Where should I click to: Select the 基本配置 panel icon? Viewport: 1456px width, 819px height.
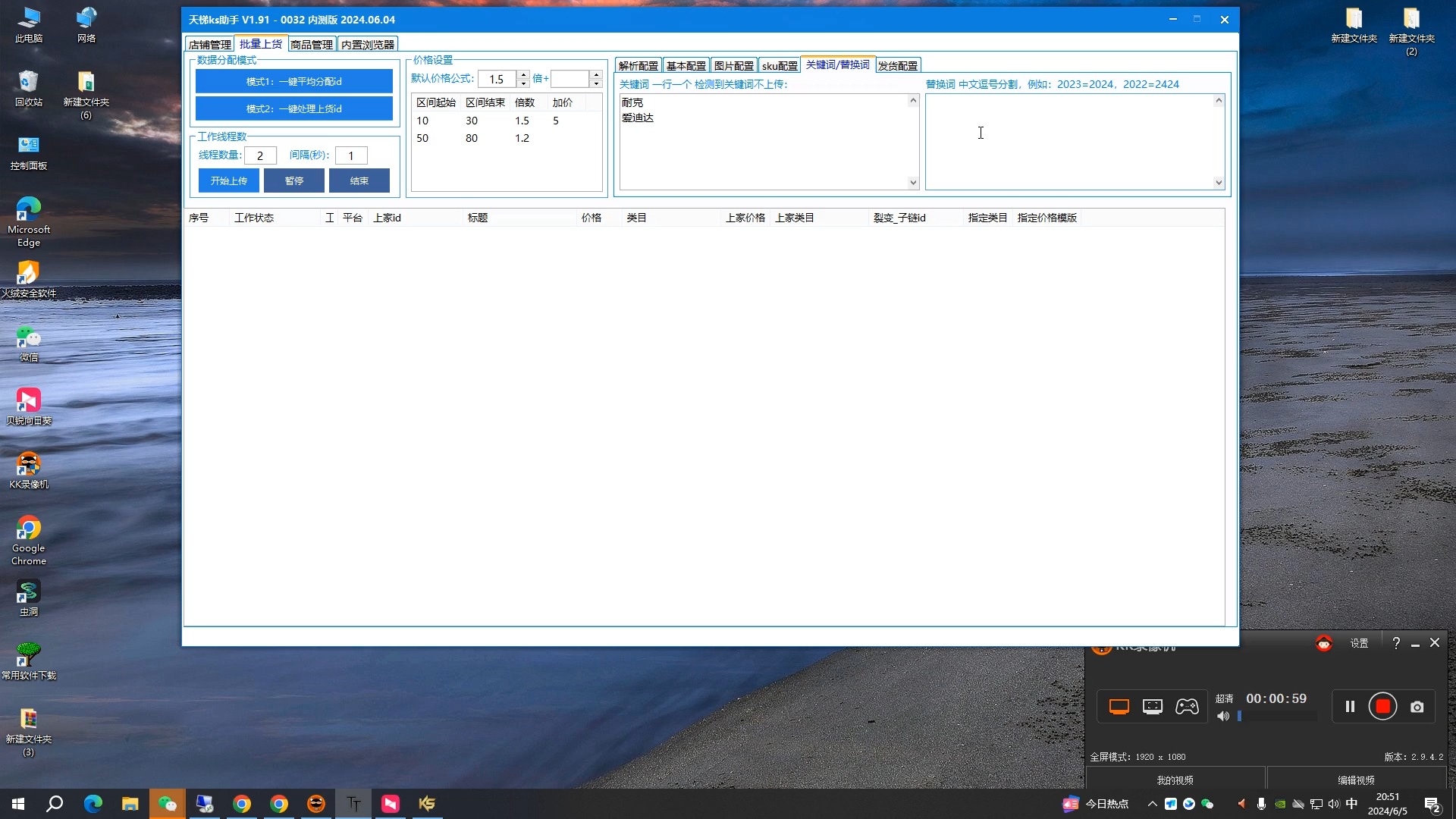[x=686, y=64]
